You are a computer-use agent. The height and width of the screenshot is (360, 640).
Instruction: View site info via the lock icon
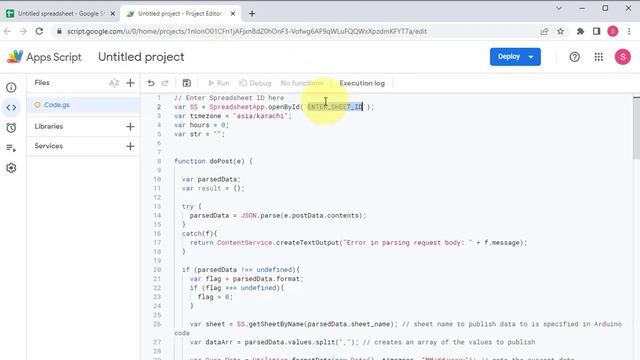tap(59, 31)
